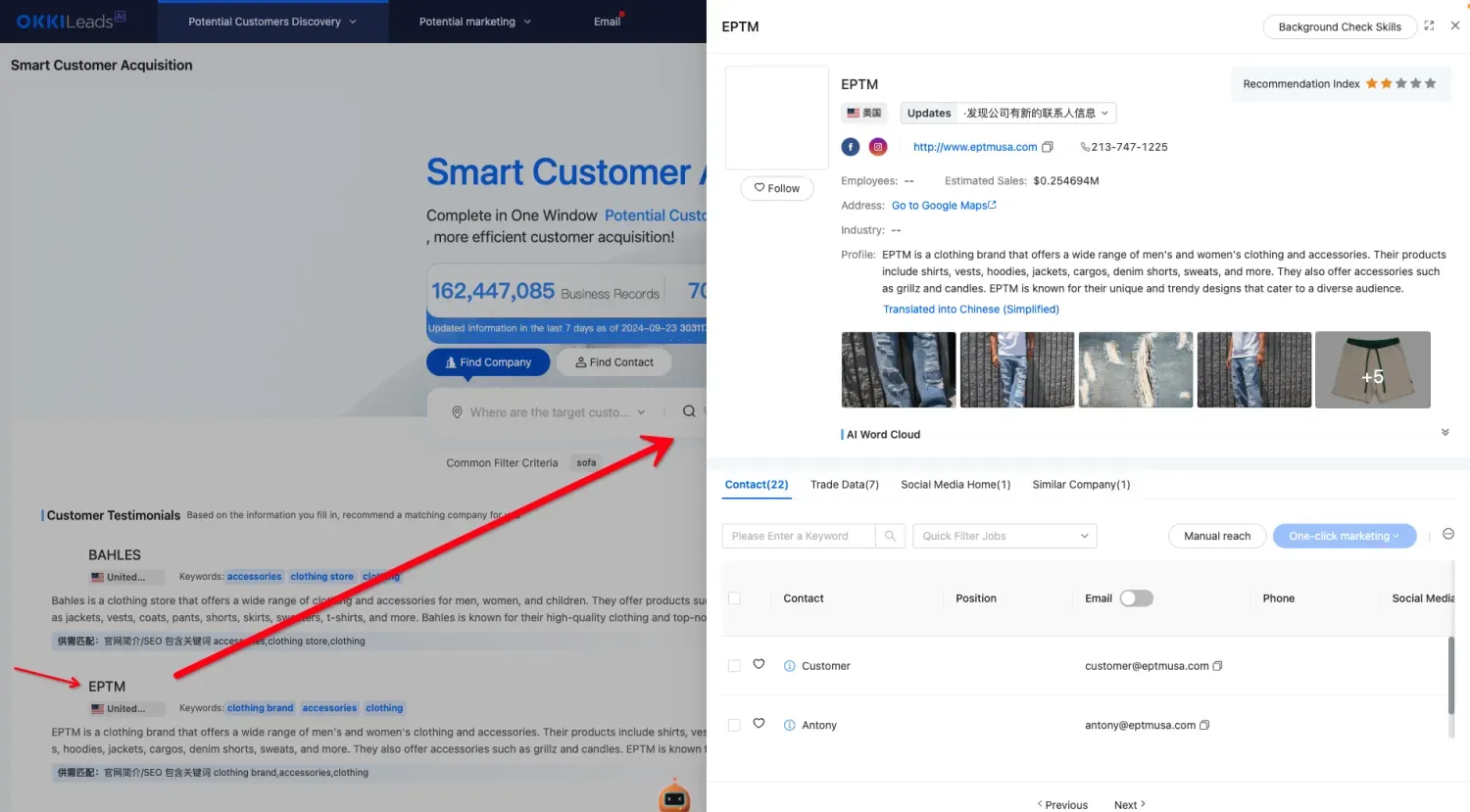Click info icon next to Customer contact
Viewport: 1470px width, 812px height.
click(789, 666)
